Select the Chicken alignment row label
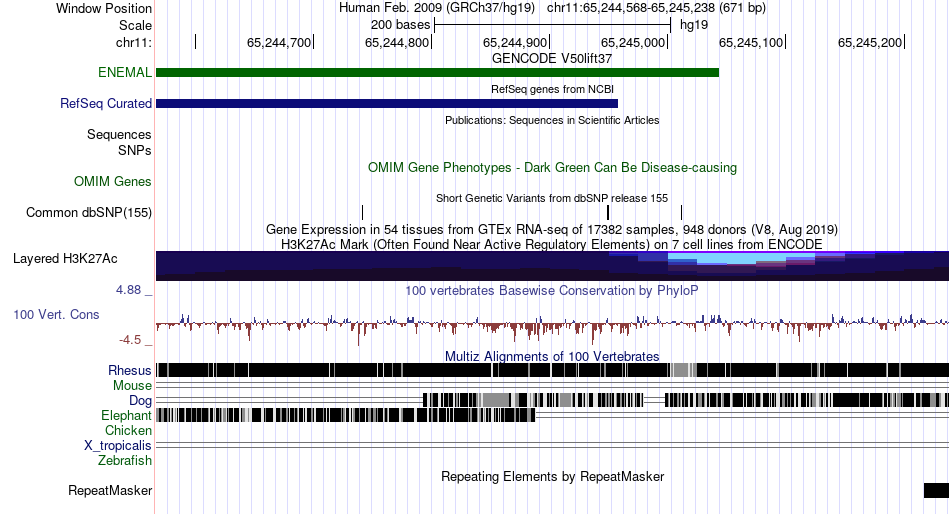Viewport: 950px width, 514px height. click(128, 430)
